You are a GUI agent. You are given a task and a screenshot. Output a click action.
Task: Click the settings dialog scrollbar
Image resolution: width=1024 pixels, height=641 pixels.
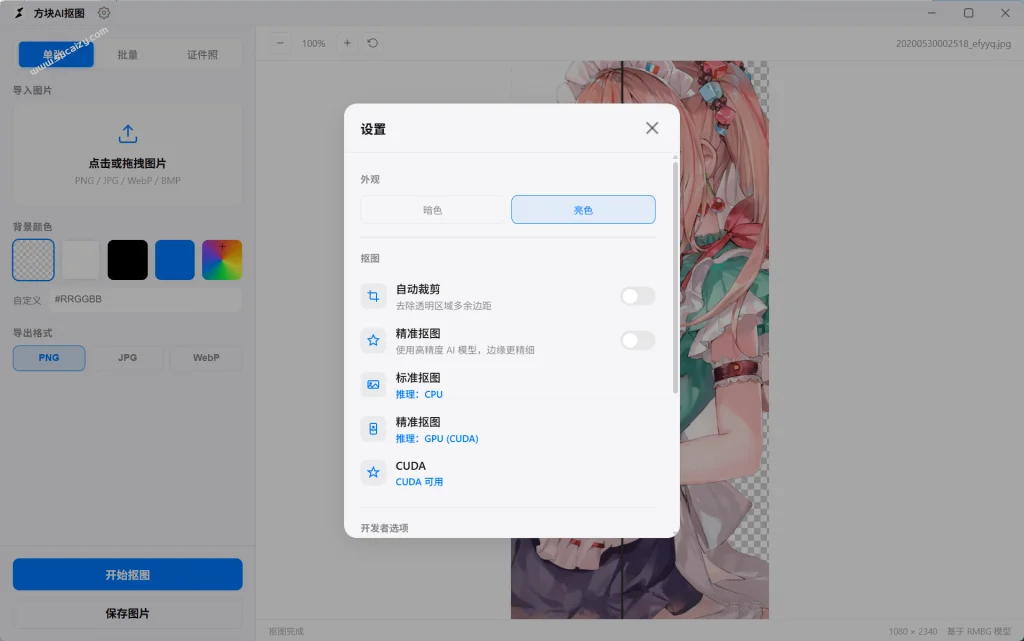tap(675, 277)
